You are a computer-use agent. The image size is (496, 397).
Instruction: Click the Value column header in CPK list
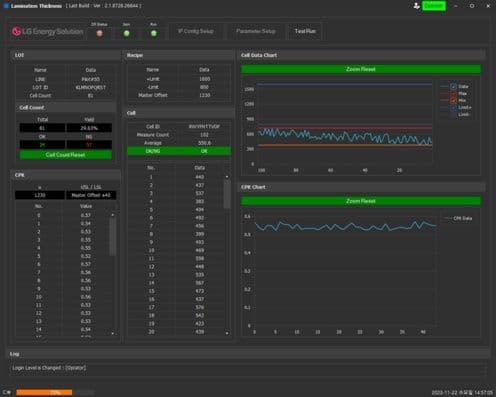point(86,206)
